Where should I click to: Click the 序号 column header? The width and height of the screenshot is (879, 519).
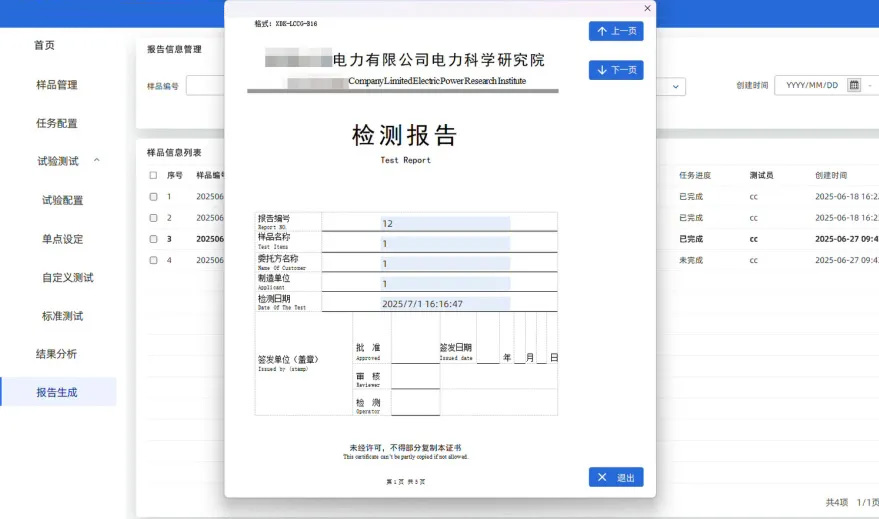175,175
